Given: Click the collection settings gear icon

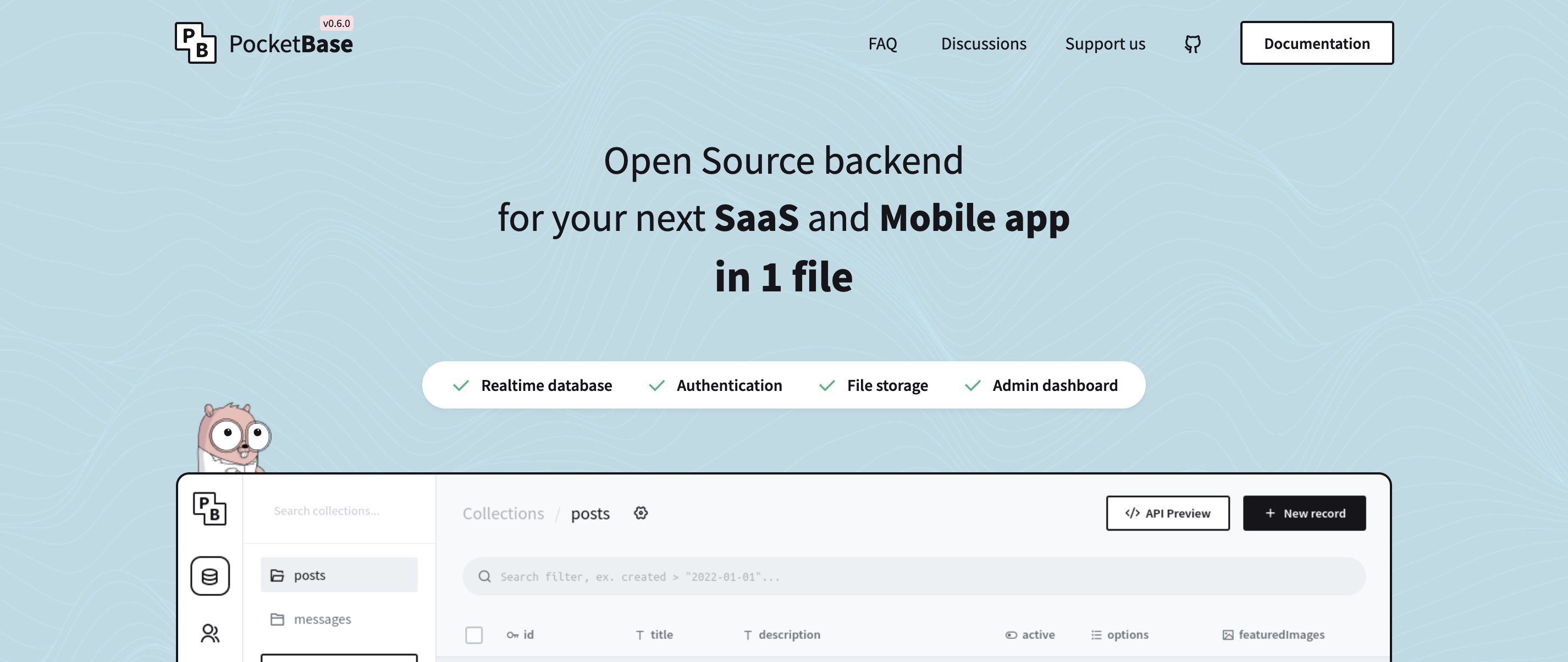Looking at the screenshot, I should 641,513.
